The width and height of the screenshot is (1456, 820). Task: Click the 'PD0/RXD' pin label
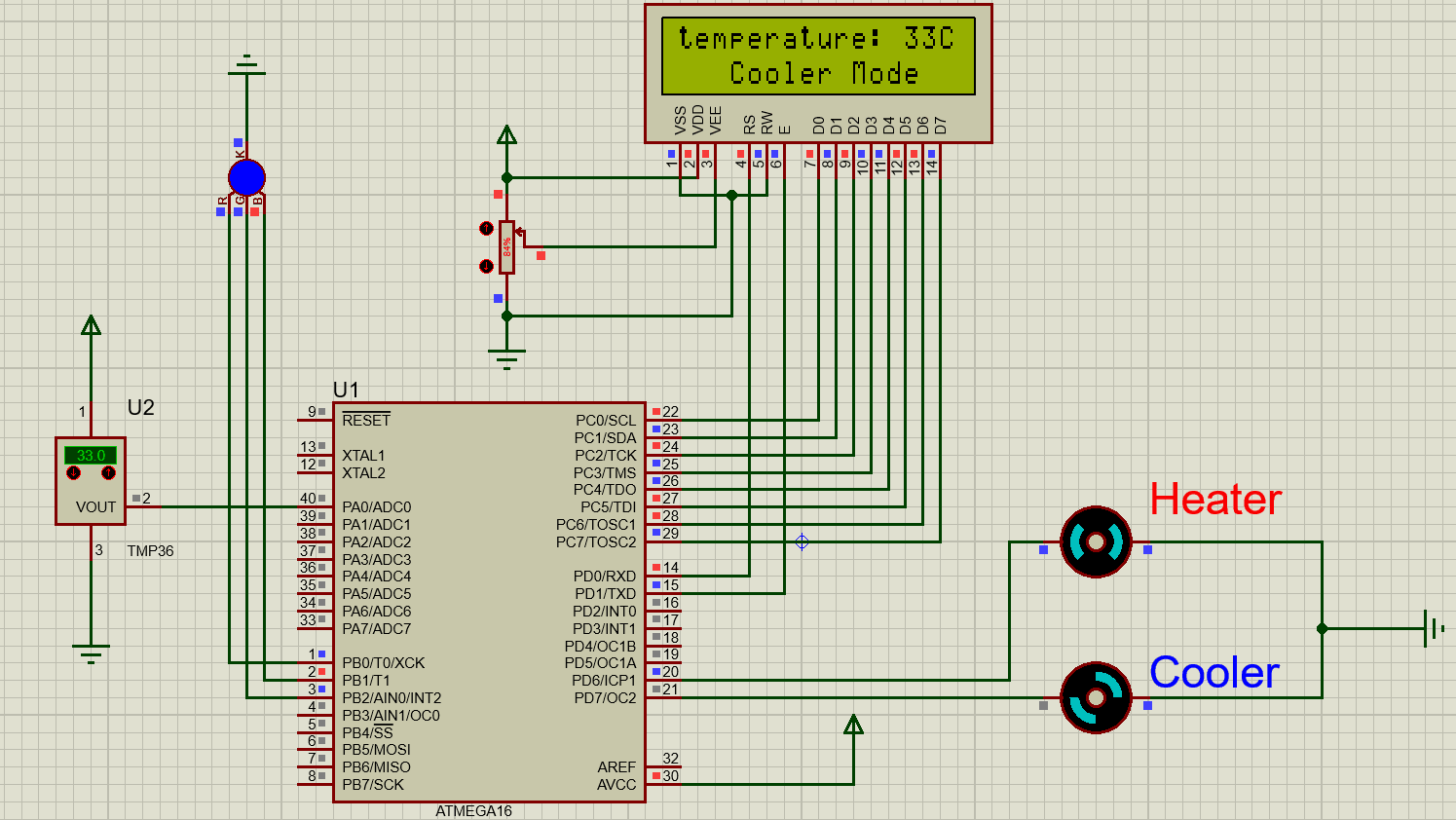pyautogui.click(x=605, y=577)
